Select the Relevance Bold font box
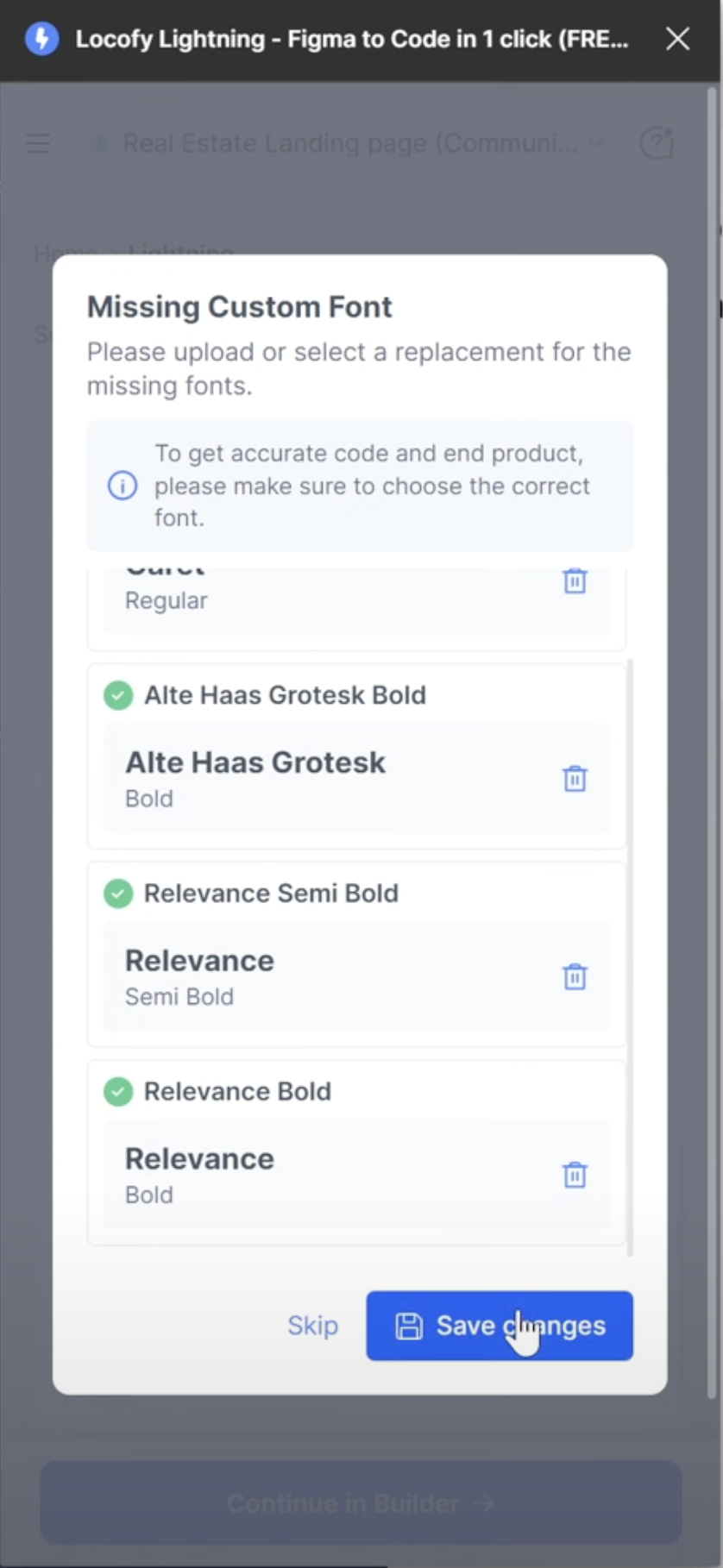Viewport: 723px width, 1568px height. [x=356, y=1175]
